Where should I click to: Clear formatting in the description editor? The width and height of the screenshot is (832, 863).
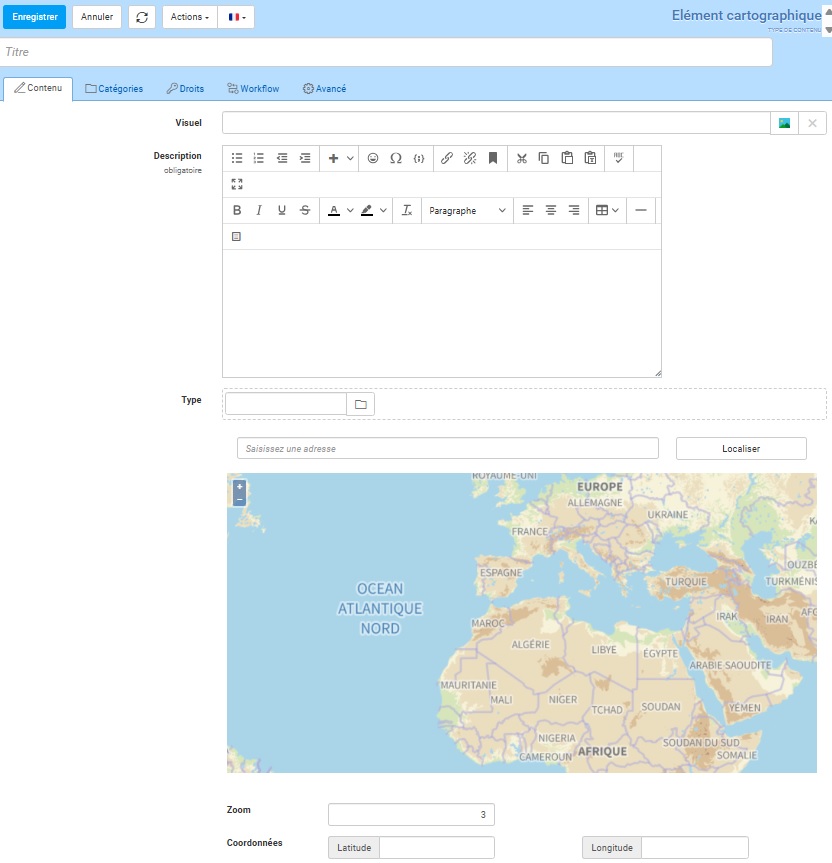click(407, 210)
